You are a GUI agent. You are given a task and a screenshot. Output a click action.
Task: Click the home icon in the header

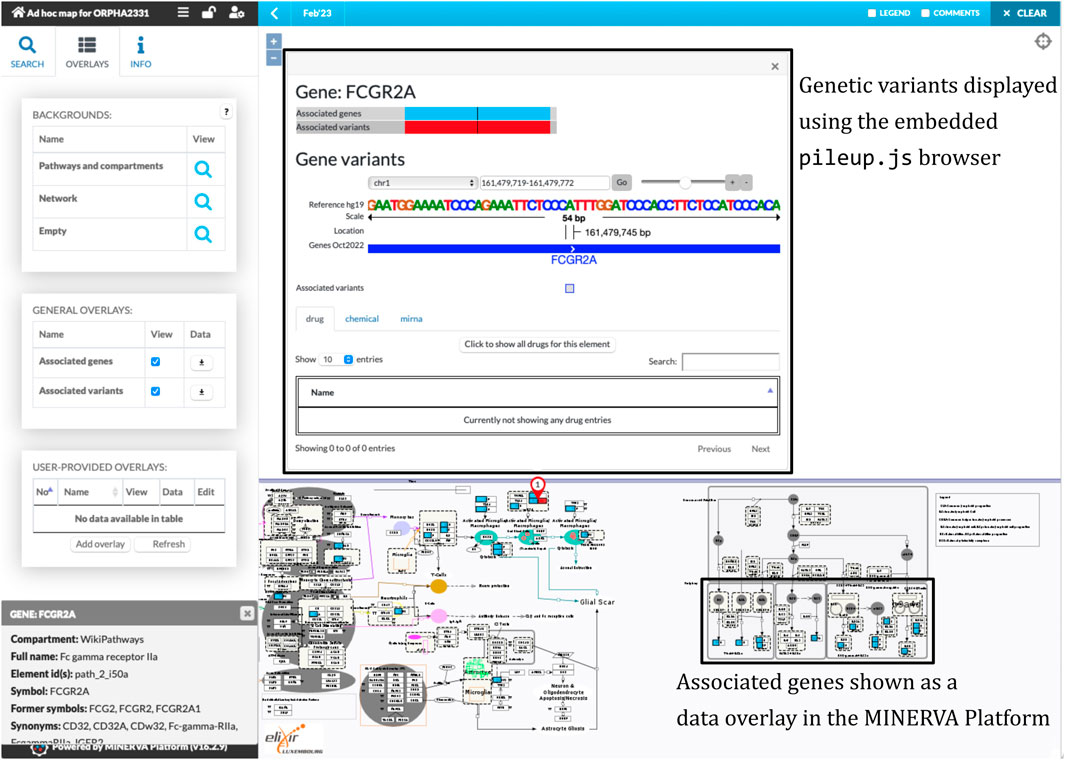pyautogui.click(x=18, y=12)
